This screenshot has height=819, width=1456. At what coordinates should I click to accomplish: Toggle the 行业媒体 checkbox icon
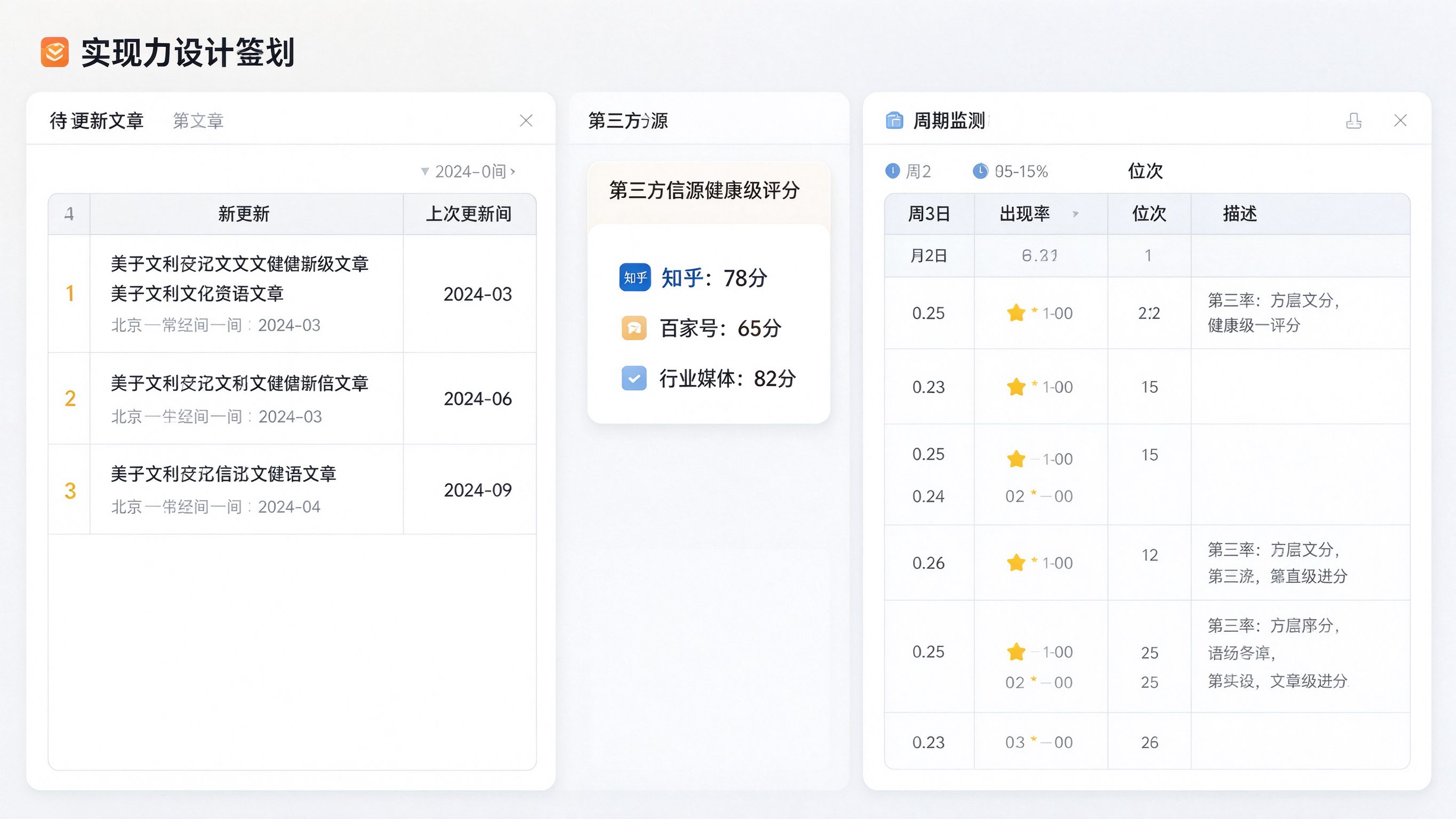(634, 378)
